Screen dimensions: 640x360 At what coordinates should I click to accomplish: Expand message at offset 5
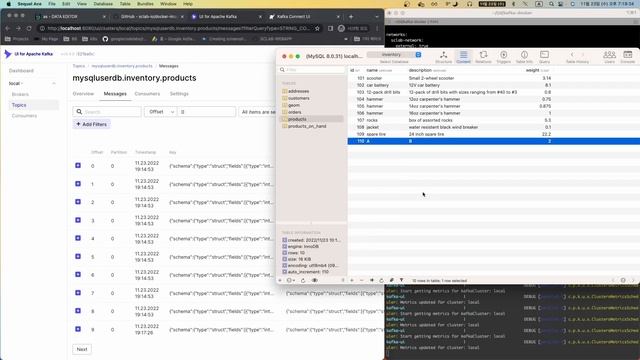[x=78, y=256]
